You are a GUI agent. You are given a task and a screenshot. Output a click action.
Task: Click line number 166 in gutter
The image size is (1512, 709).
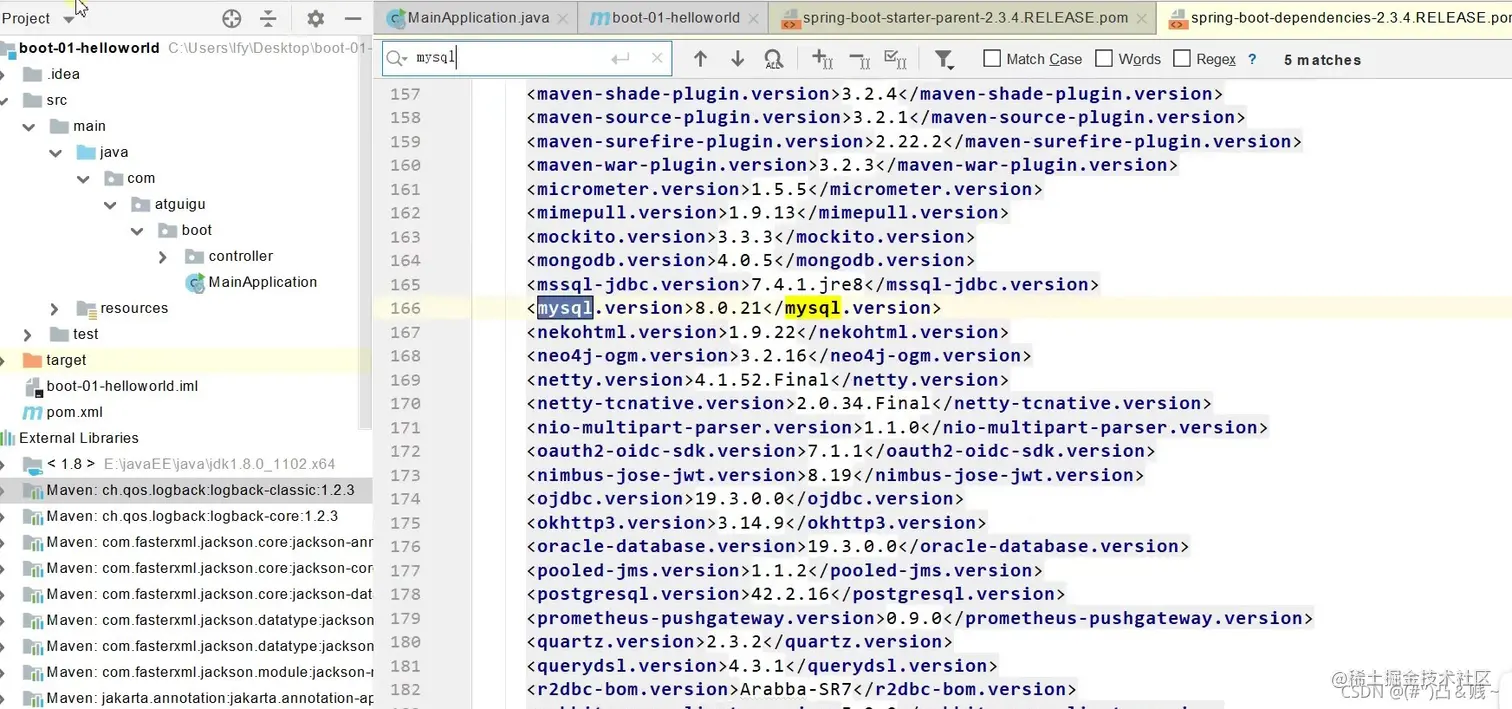click(405, 308)
